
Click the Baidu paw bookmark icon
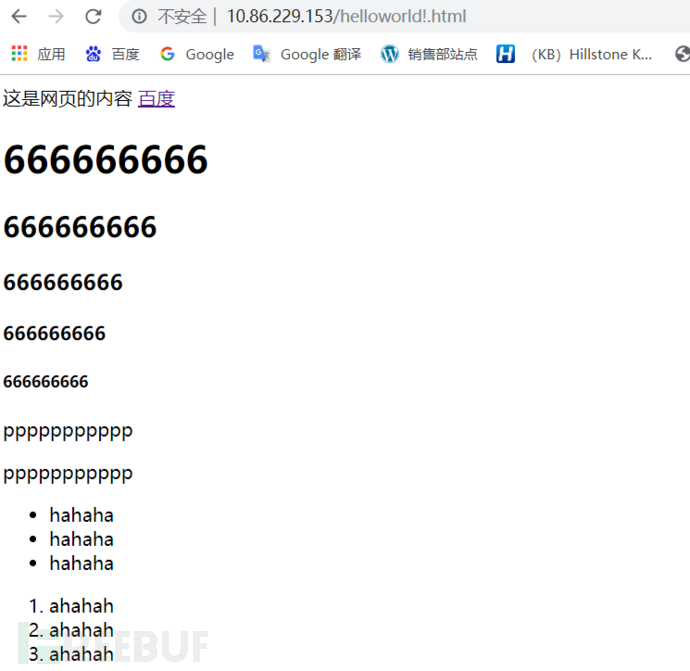[x=93, y=54]
